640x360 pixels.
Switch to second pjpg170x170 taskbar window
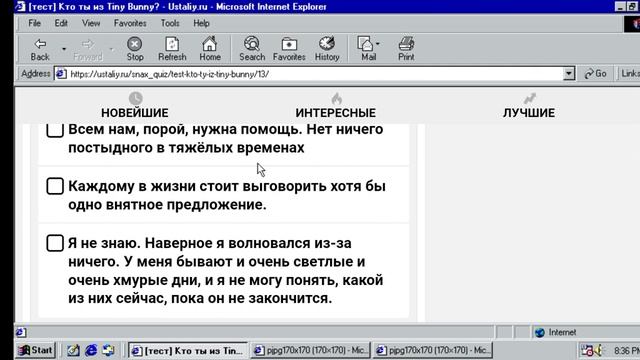pyautogui.click(x=433, y=350)
